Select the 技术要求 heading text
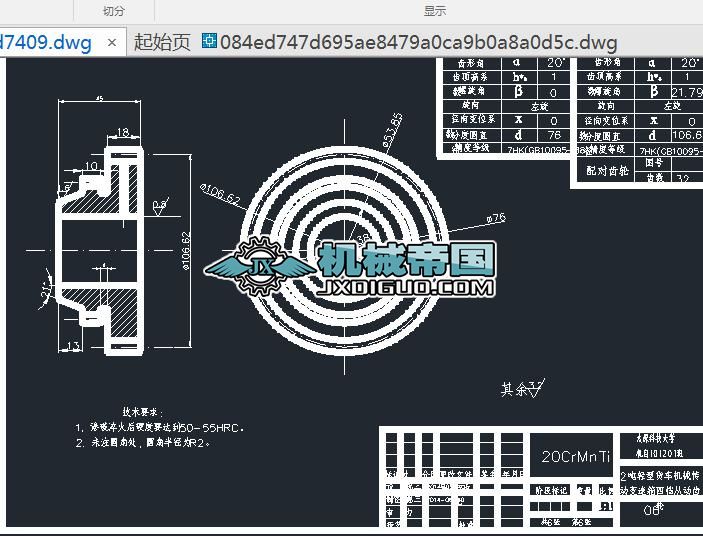Image resolution: width=703 pixels, height=536 pixels. (x=143, y=412)
